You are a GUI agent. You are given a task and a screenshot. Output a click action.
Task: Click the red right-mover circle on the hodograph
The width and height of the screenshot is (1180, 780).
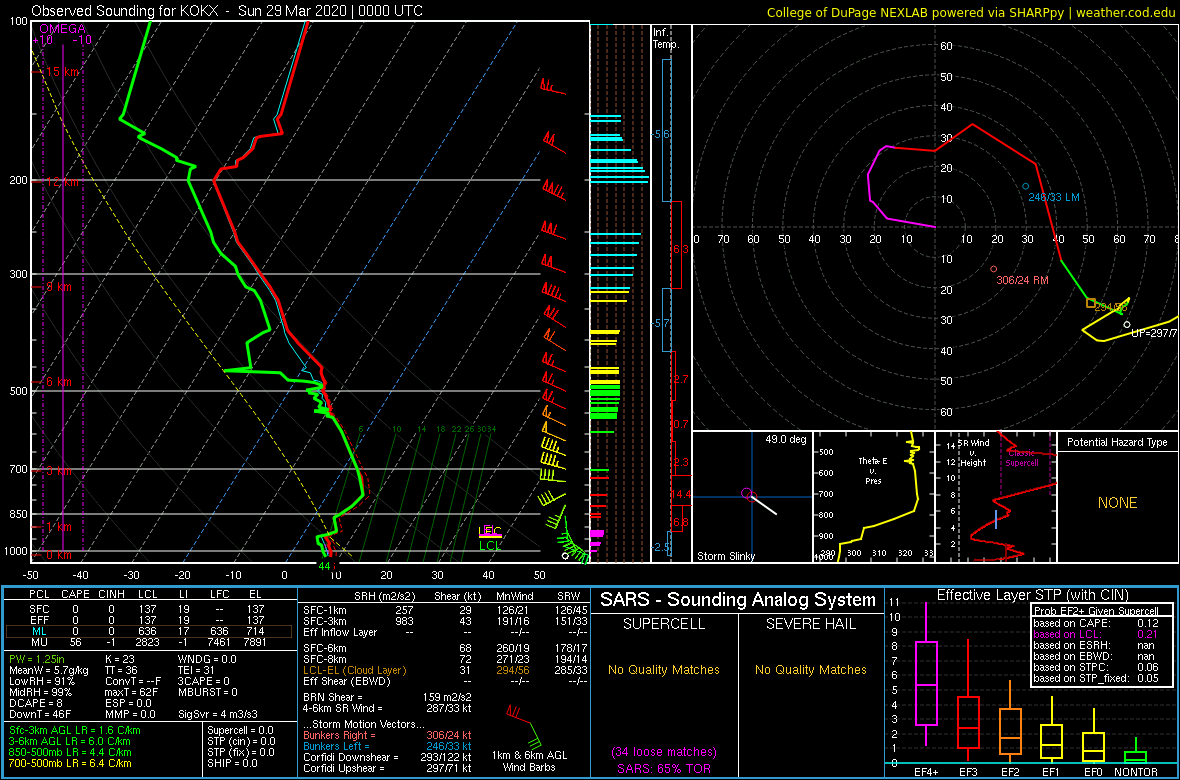point(993,269)
